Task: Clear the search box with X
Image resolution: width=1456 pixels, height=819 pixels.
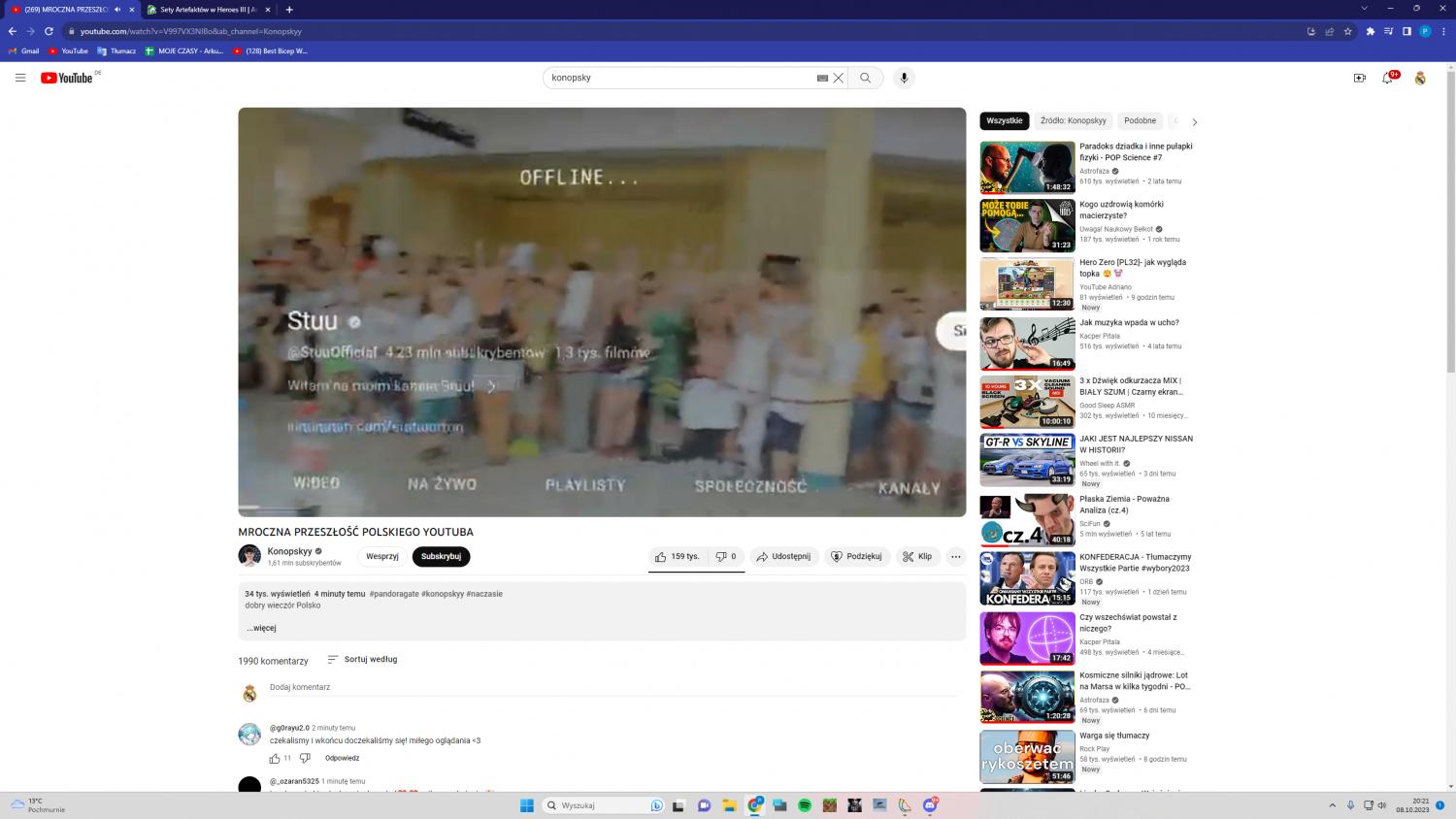Action: click(839, 78)
